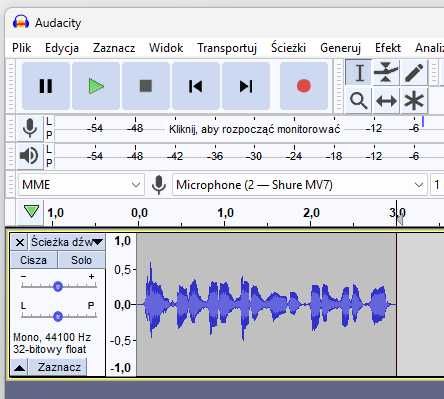Mute the track using Cisza
The height and width of the screenshot is (399, 444).
[34, 260]
